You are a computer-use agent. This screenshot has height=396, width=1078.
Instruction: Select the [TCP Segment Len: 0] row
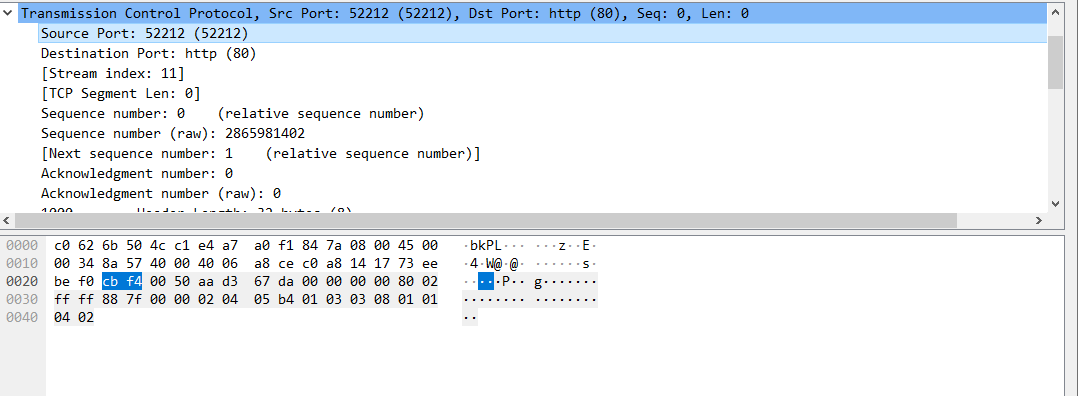coord(543,93)
